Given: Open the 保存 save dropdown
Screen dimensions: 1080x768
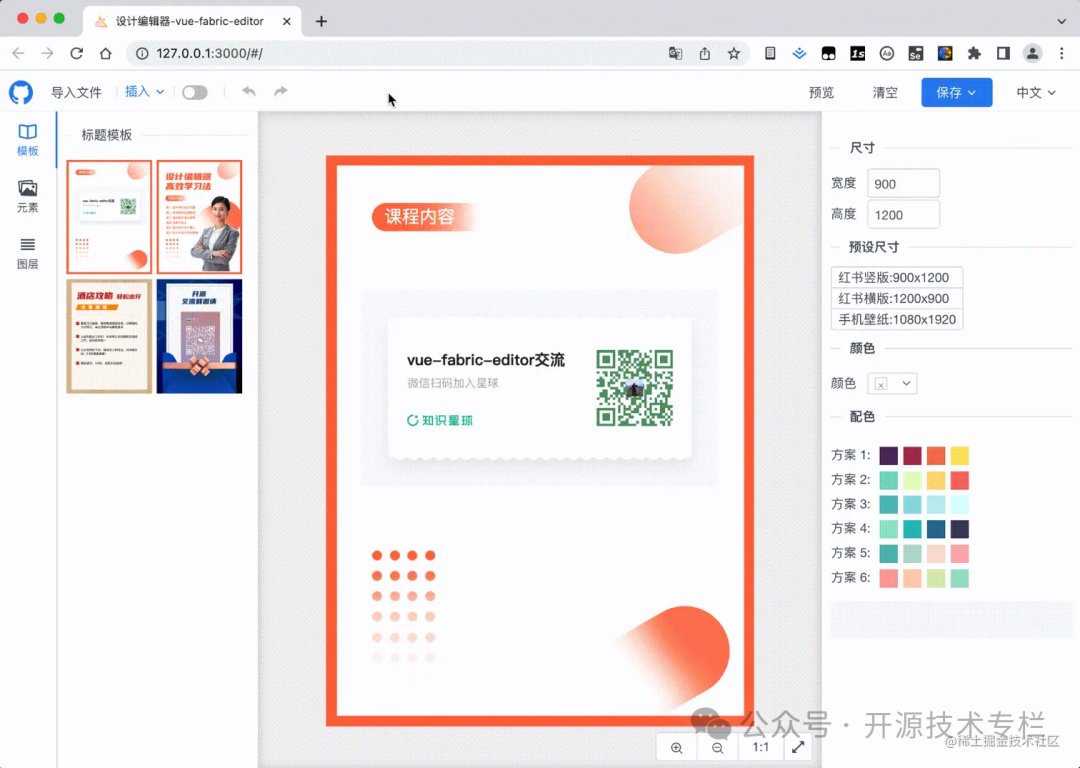Looking at the screenshot, I should click(x=957, y=92).
